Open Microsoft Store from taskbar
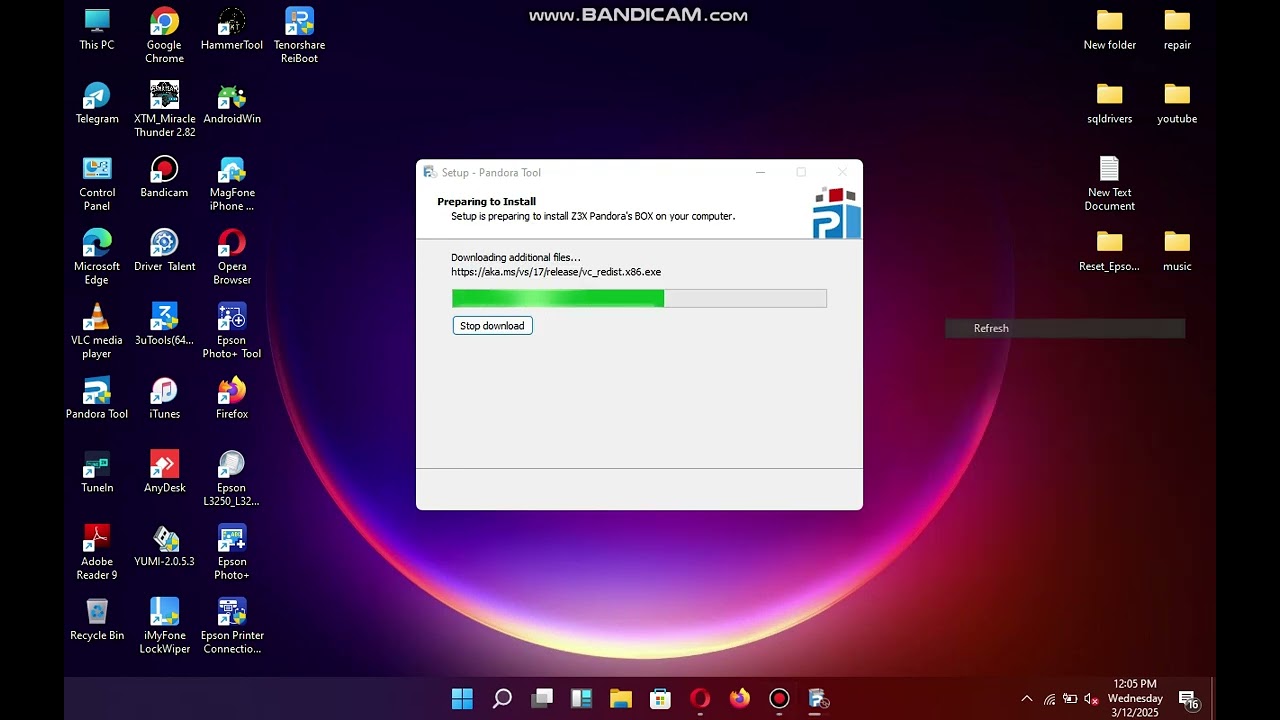 660,698
